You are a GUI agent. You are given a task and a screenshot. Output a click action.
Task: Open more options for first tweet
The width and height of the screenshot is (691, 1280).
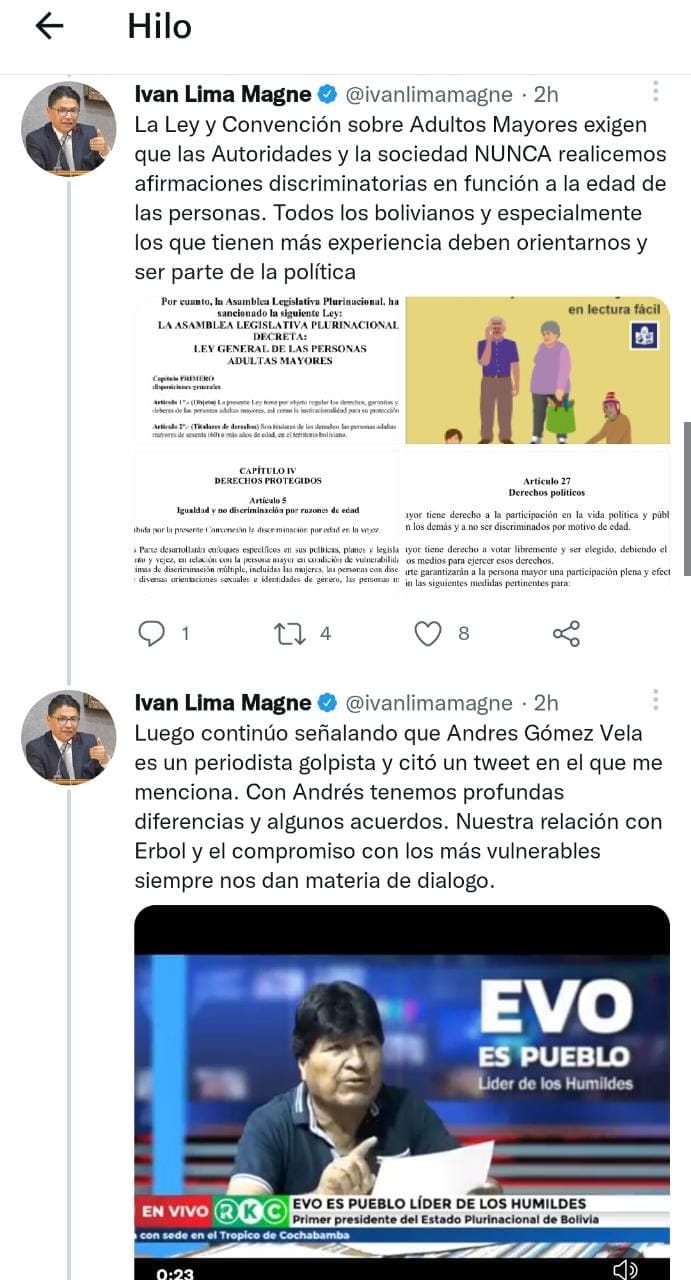click(x=656, y=92)
